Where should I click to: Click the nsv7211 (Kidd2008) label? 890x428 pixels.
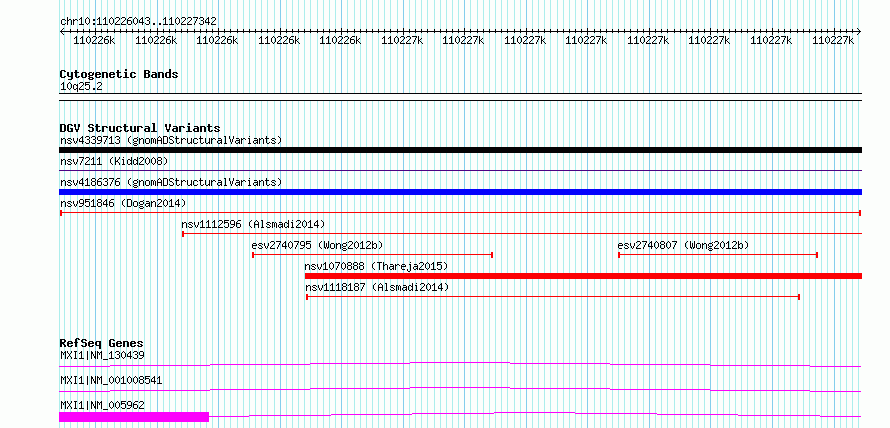tap(114, 161)
